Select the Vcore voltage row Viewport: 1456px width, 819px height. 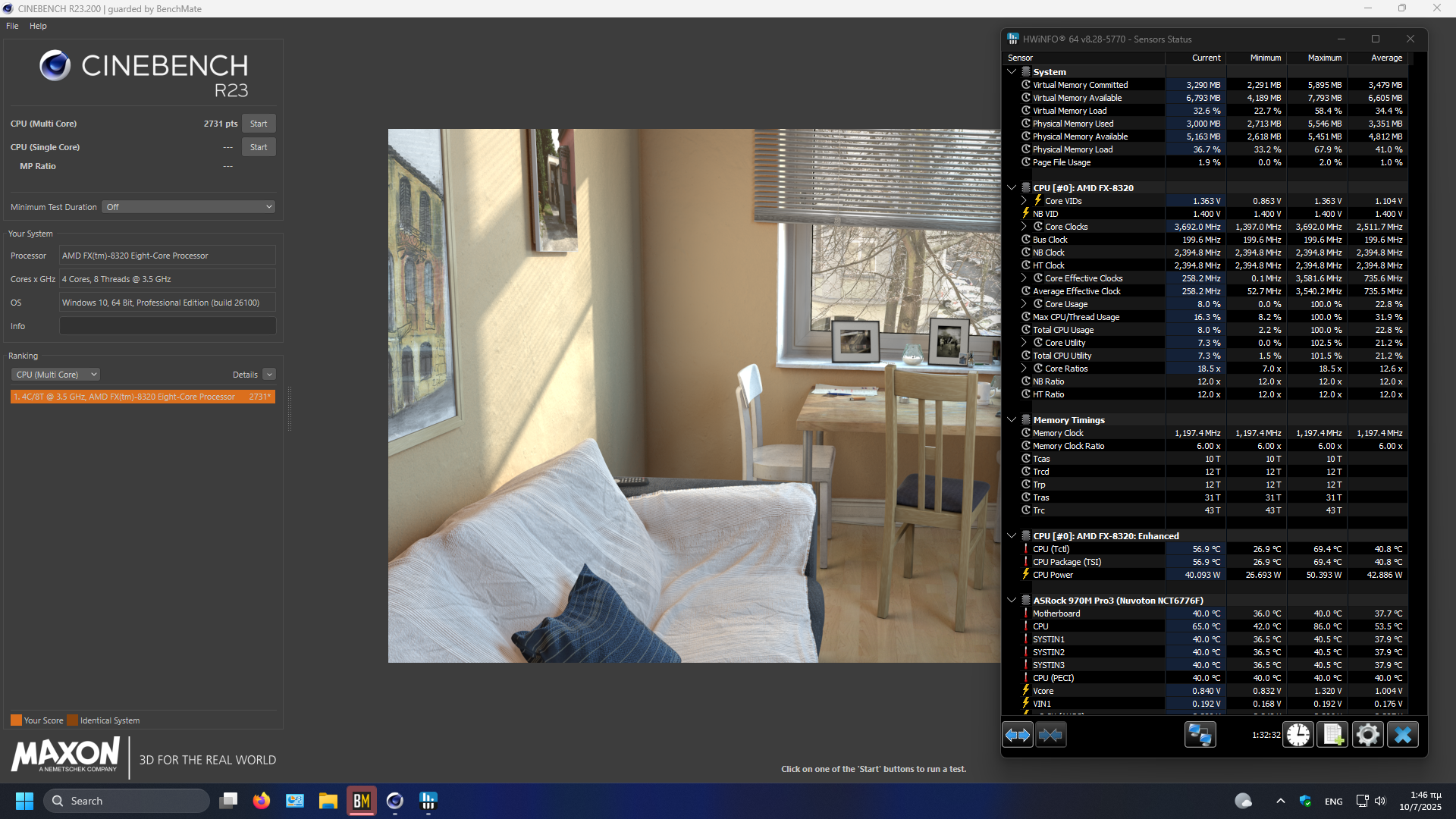pyautogui.click(x=1205, y=691)
